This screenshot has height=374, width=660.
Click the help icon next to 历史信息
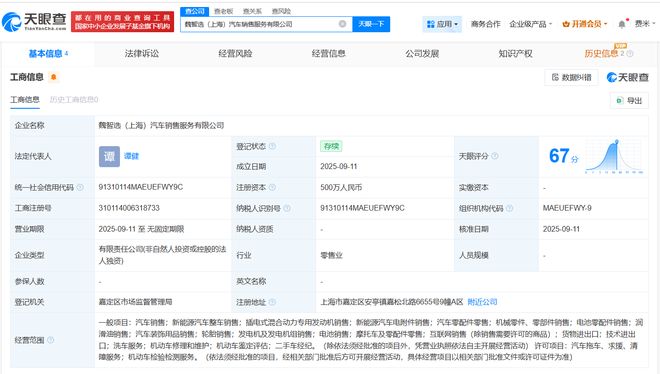pos(630,54)
